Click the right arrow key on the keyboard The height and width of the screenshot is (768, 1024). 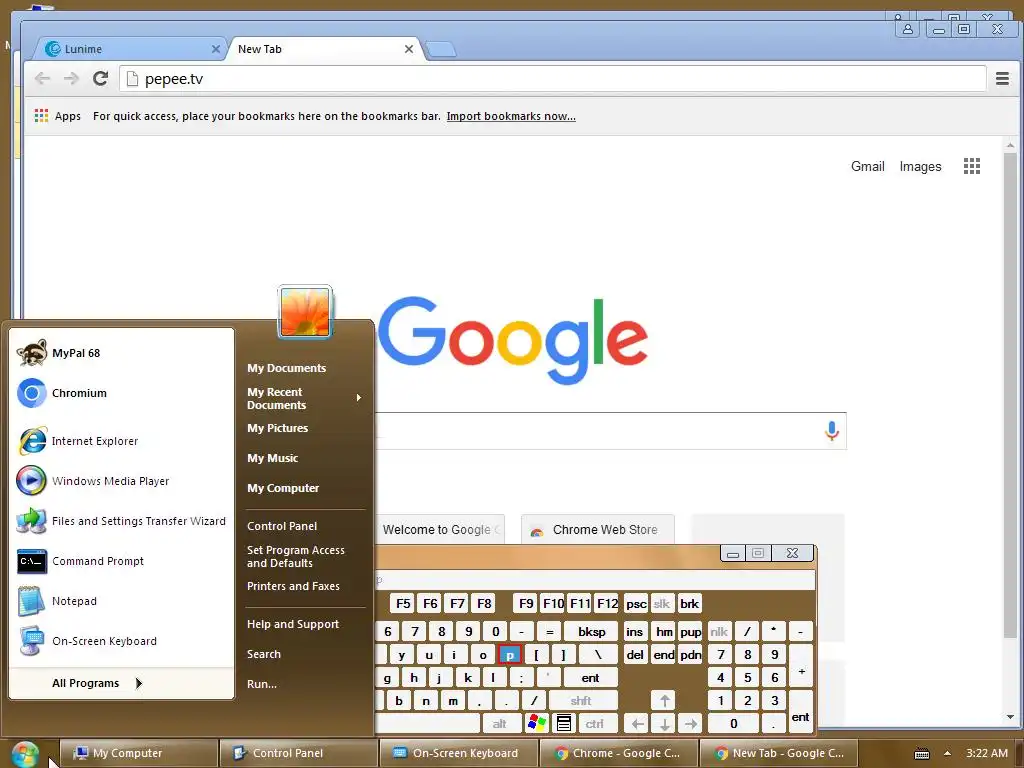click(691, 723)
